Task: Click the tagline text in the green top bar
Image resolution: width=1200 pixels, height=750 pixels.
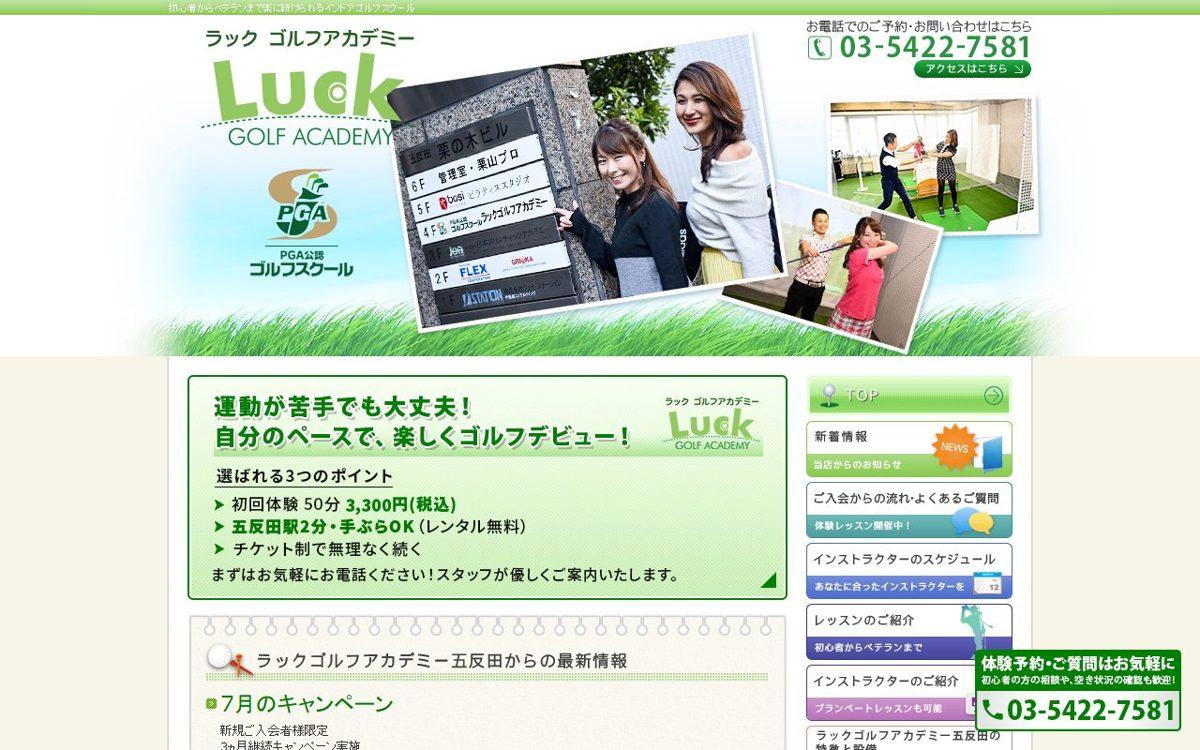Action: click(291, 7)
